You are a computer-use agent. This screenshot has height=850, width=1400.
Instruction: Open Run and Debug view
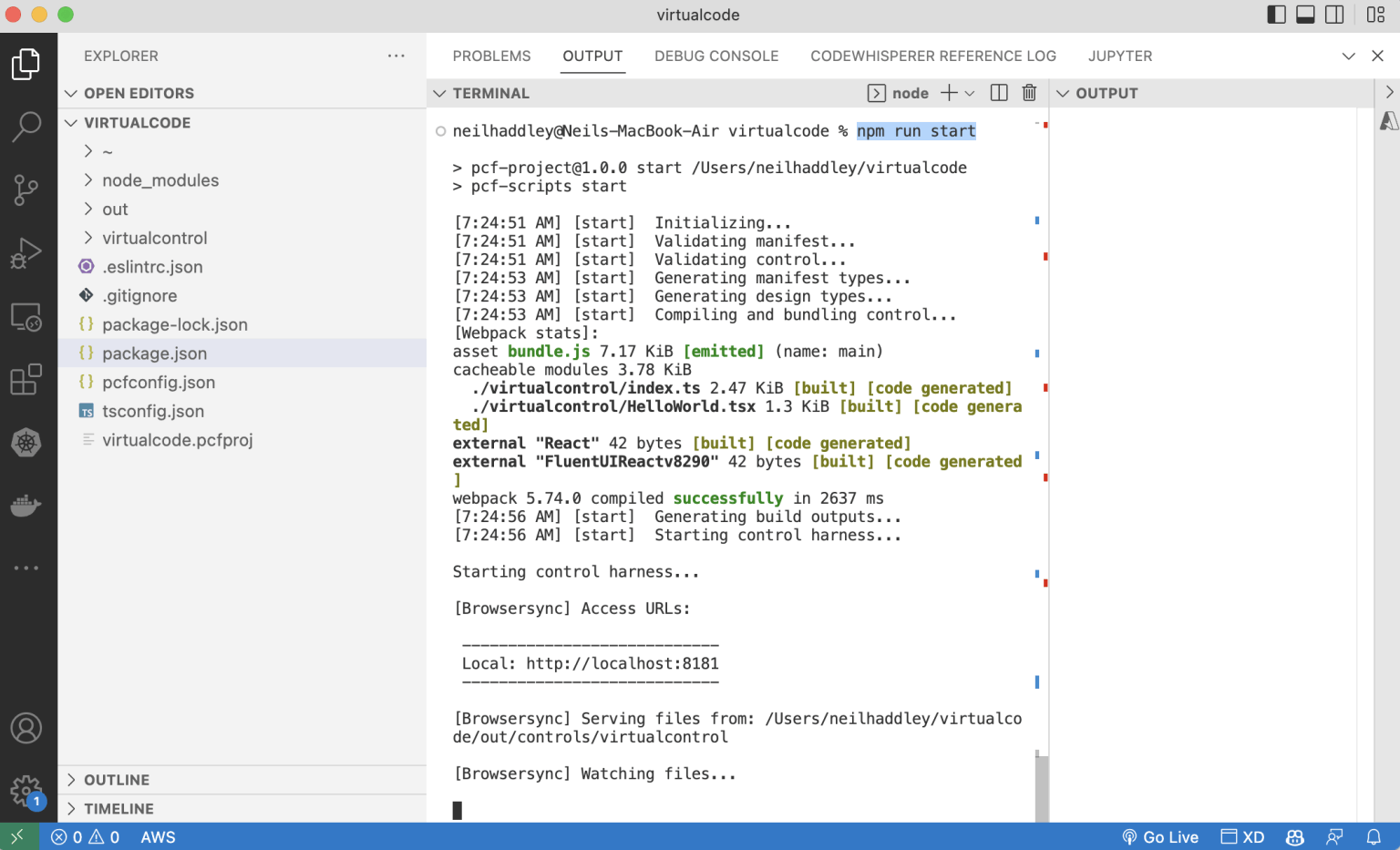26,253
